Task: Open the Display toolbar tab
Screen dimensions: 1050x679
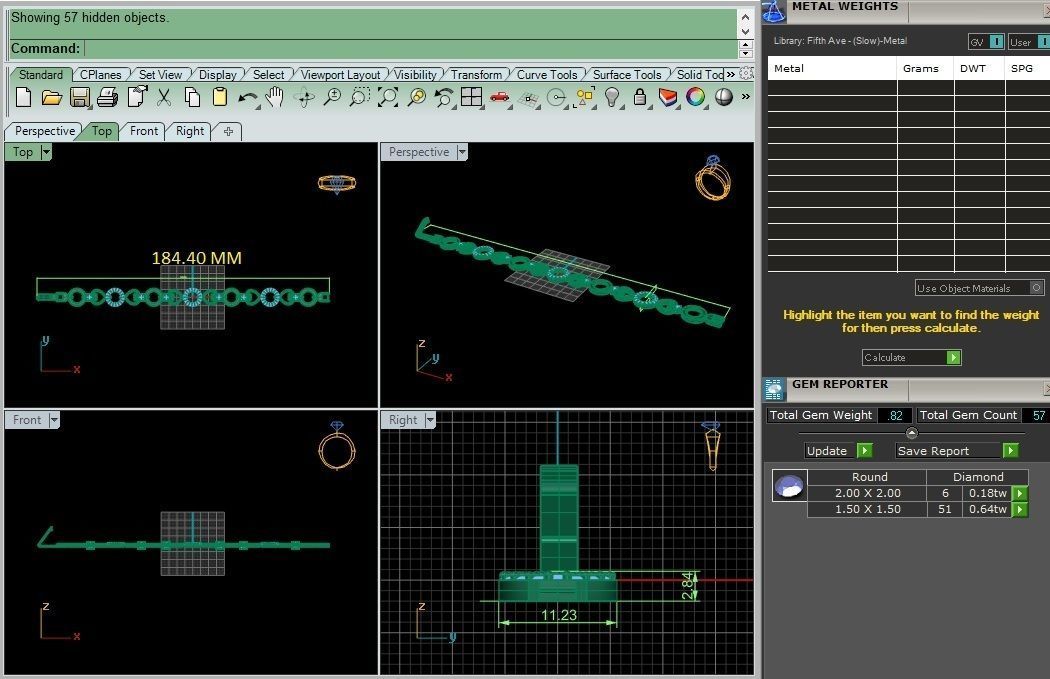Action: (218, 75)
